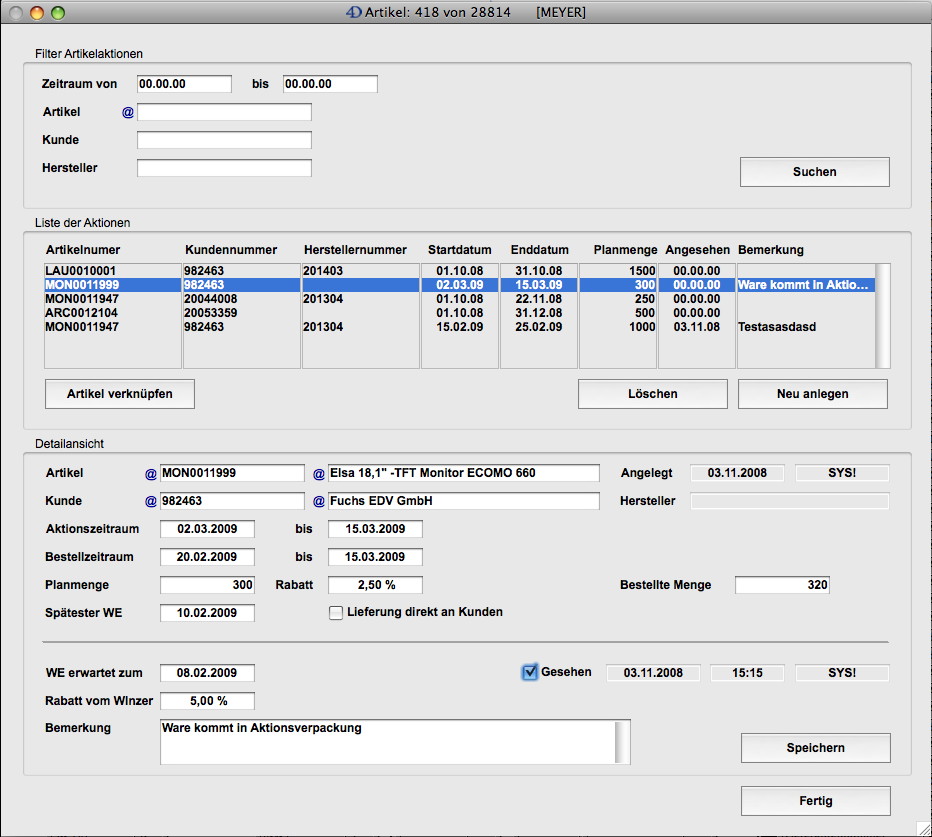Image resolution: width=932 pixels, height=837 pixels.
Task: Click the Zeitraum von date field
Action: (184, 84)
